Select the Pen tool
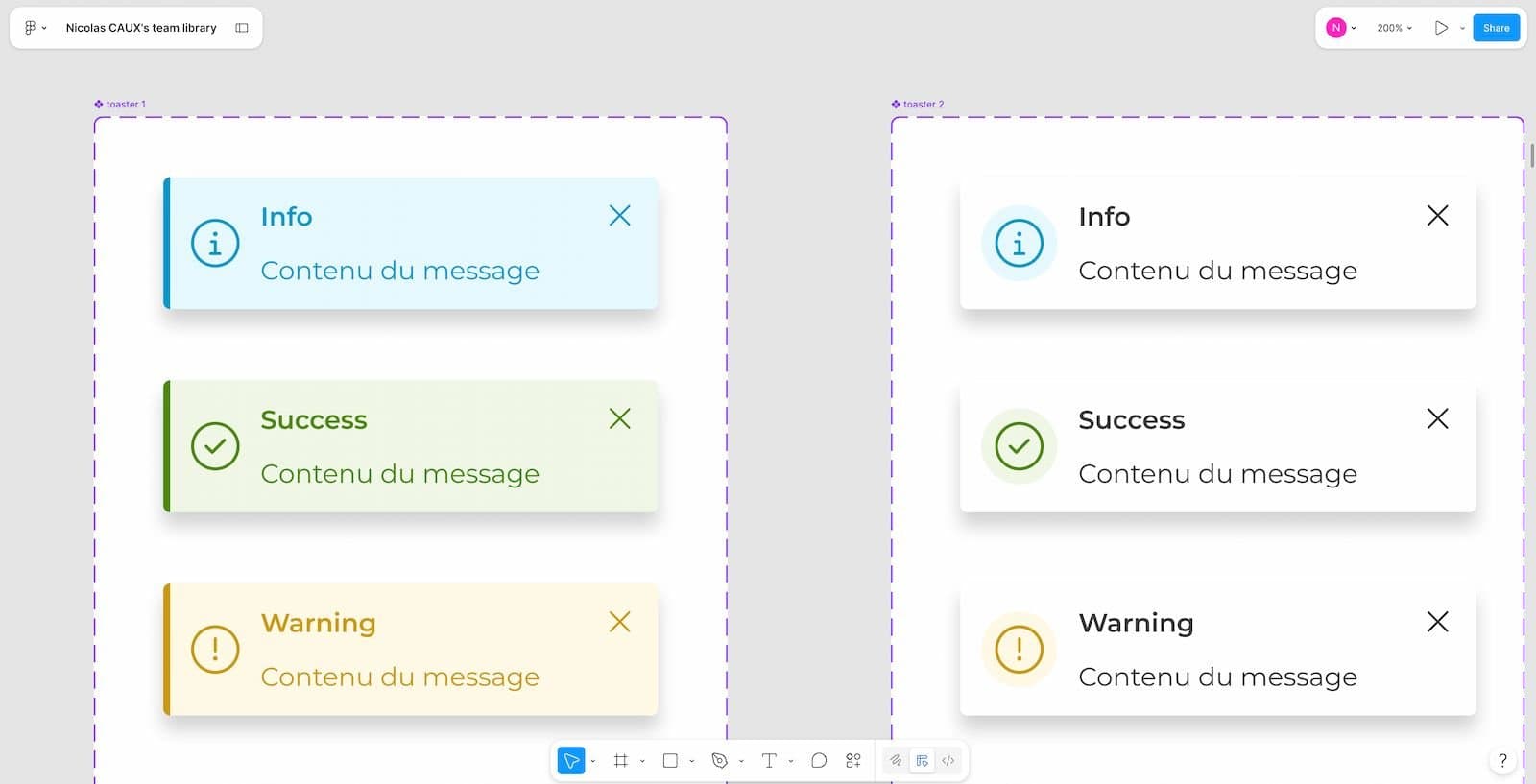 [719, 761]
